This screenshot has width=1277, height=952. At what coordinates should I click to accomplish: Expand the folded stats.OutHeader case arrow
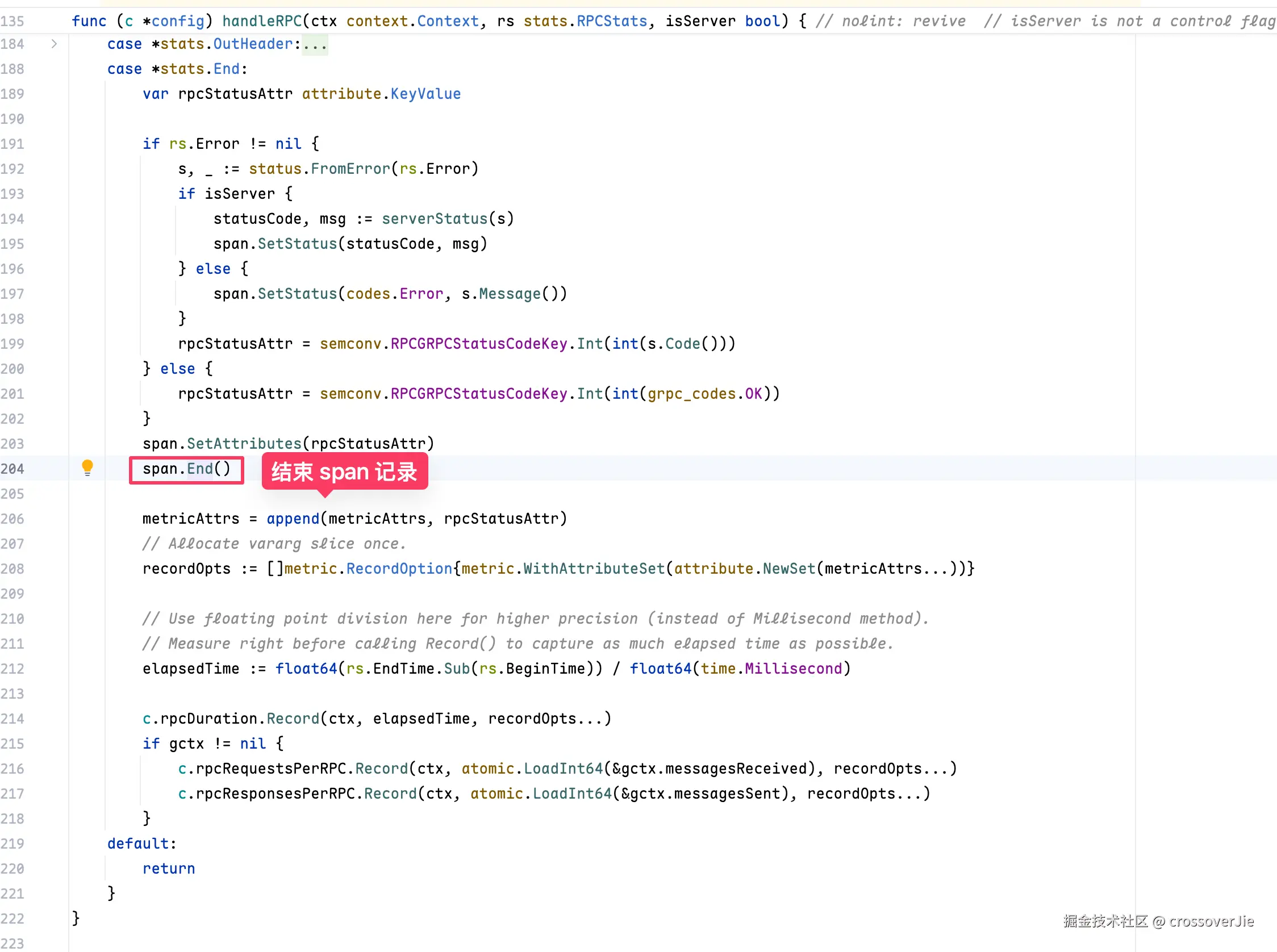point(53,44)
